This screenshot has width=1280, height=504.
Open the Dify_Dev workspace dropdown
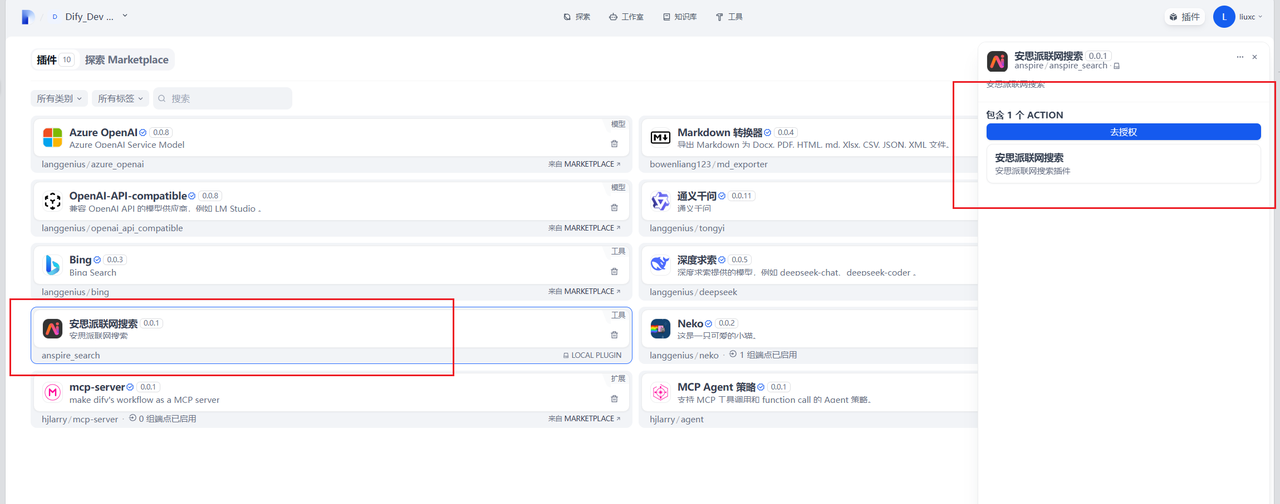pos(89,17)
